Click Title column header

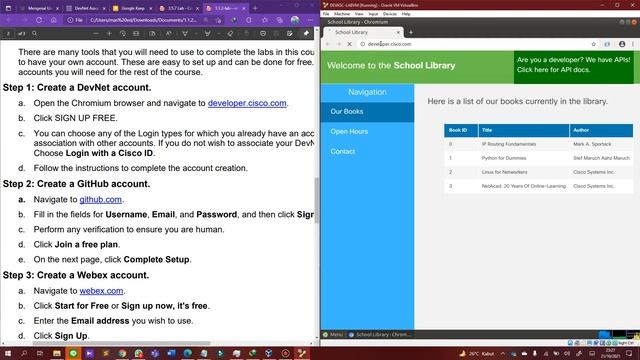(x=524, y=130)
